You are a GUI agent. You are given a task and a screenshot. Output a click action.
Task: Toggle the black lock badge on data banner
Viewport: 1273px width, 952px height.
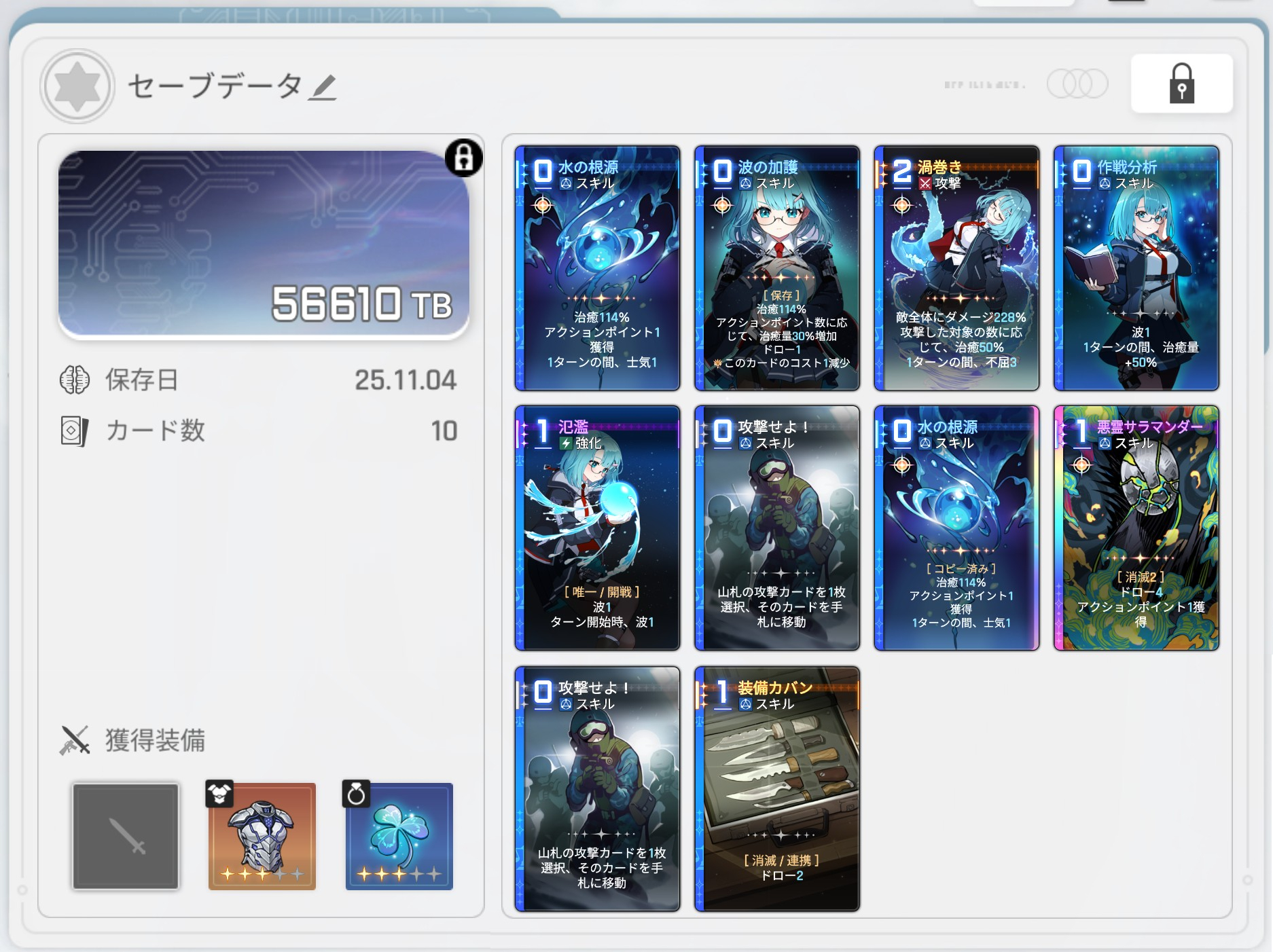click(464, 158)
